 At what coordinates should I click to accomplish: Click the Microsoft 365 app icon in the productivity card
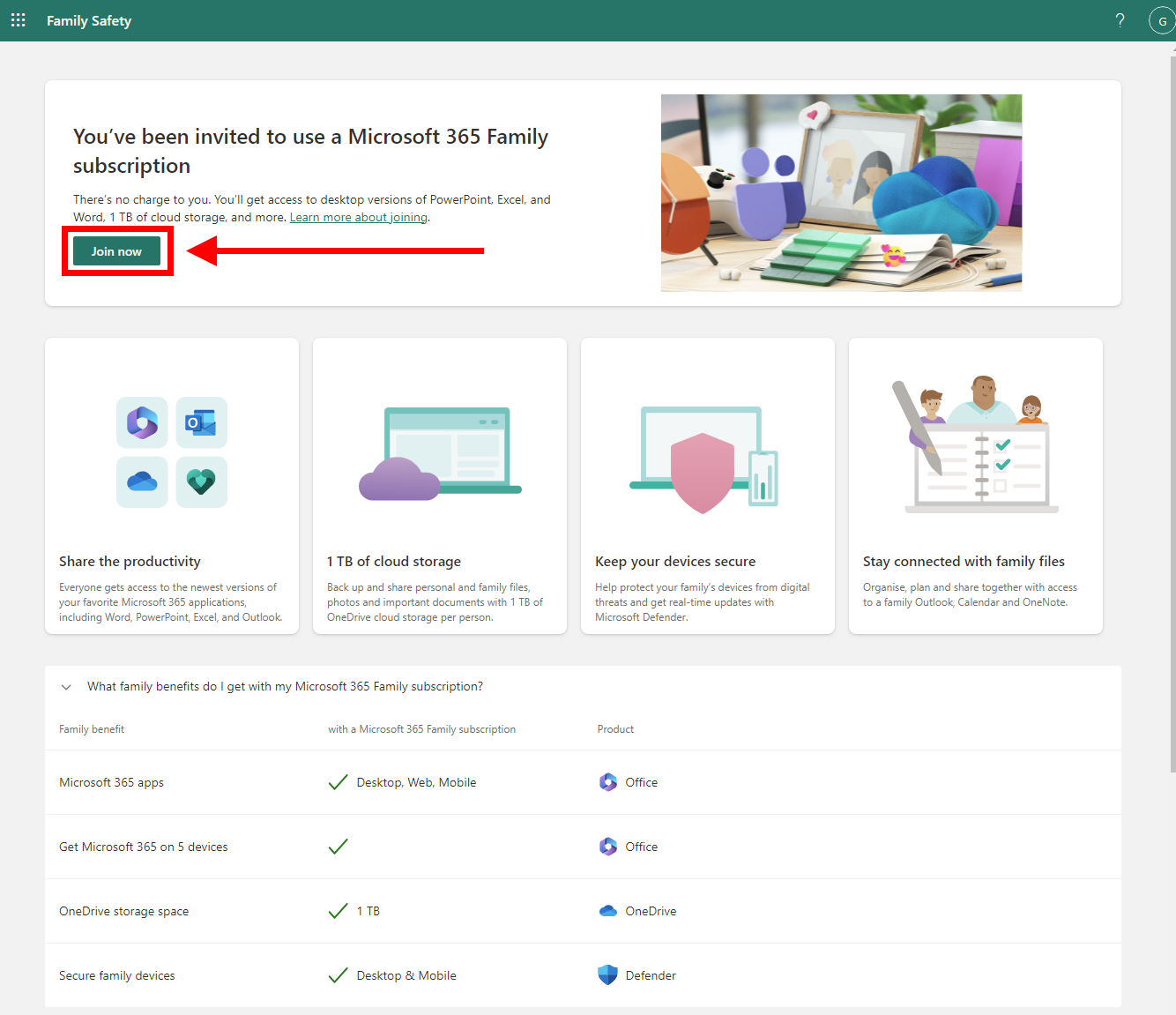(142, 422)
